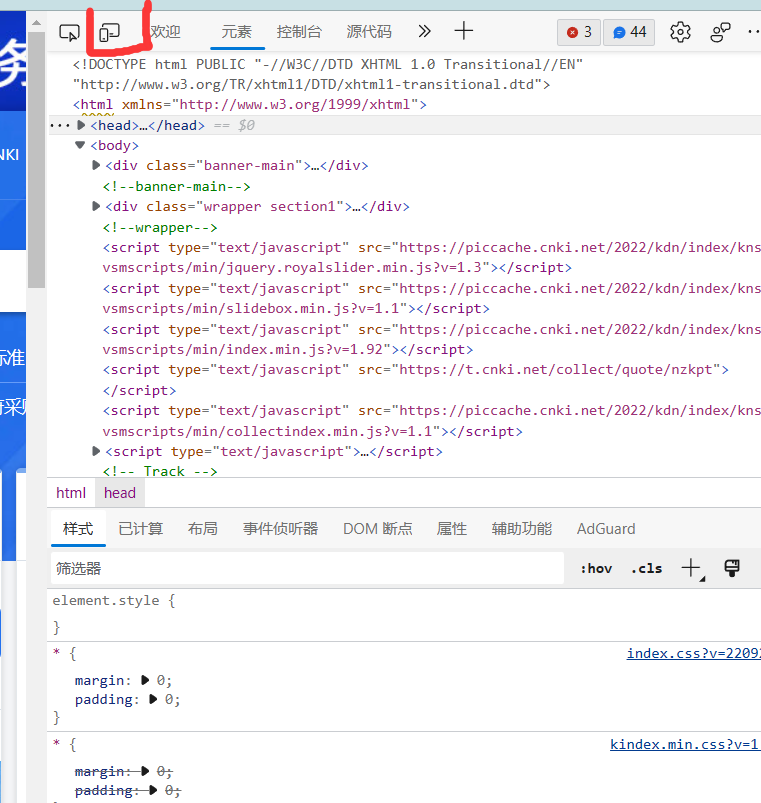Click scrollbar up arrow on page
The width and height of the screenshot is (761, 803).
click(x=36, y=23)
